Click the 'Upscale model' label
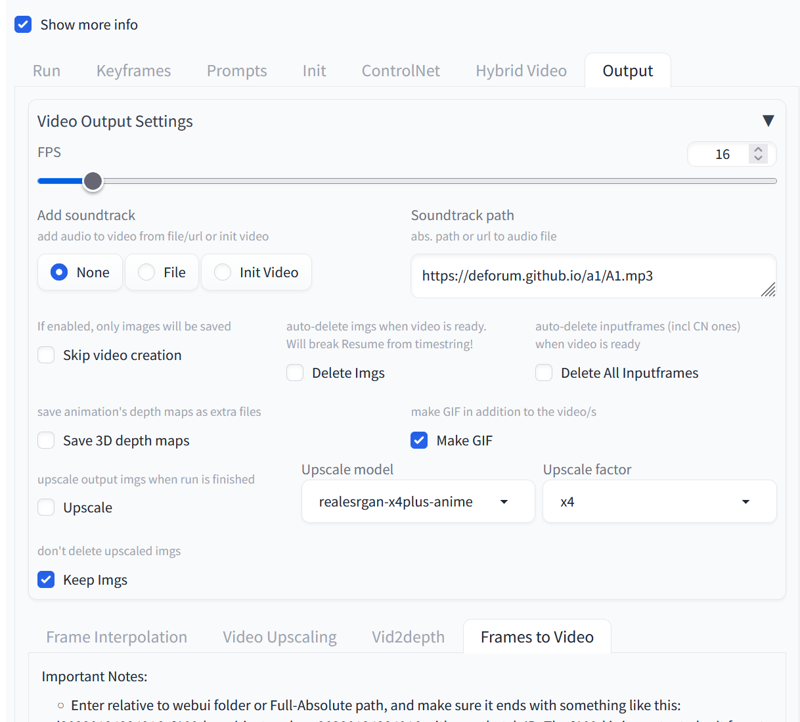Screen dimensions: 800x722 click(x=347, y=469)
